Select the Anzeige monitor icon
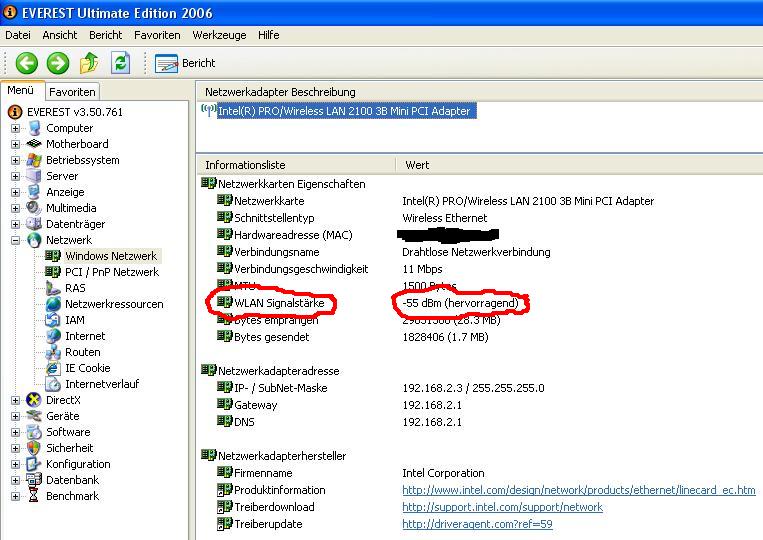The image size is (763, 540). [x=34, y=192]
